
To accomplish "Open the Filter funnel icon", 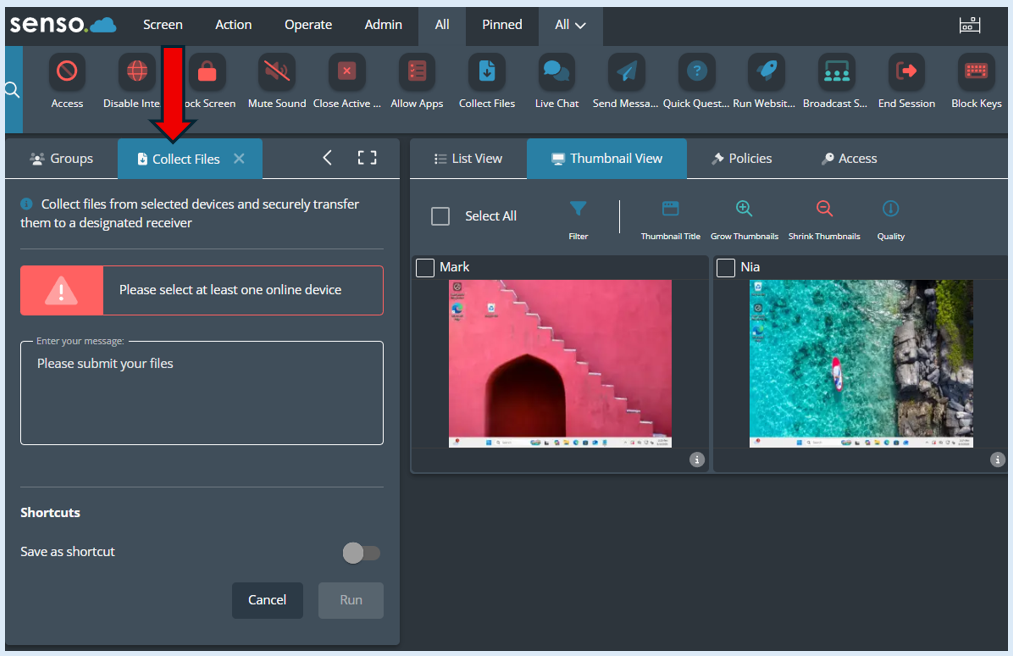I will pyautogui.click(x=578, y=208).
